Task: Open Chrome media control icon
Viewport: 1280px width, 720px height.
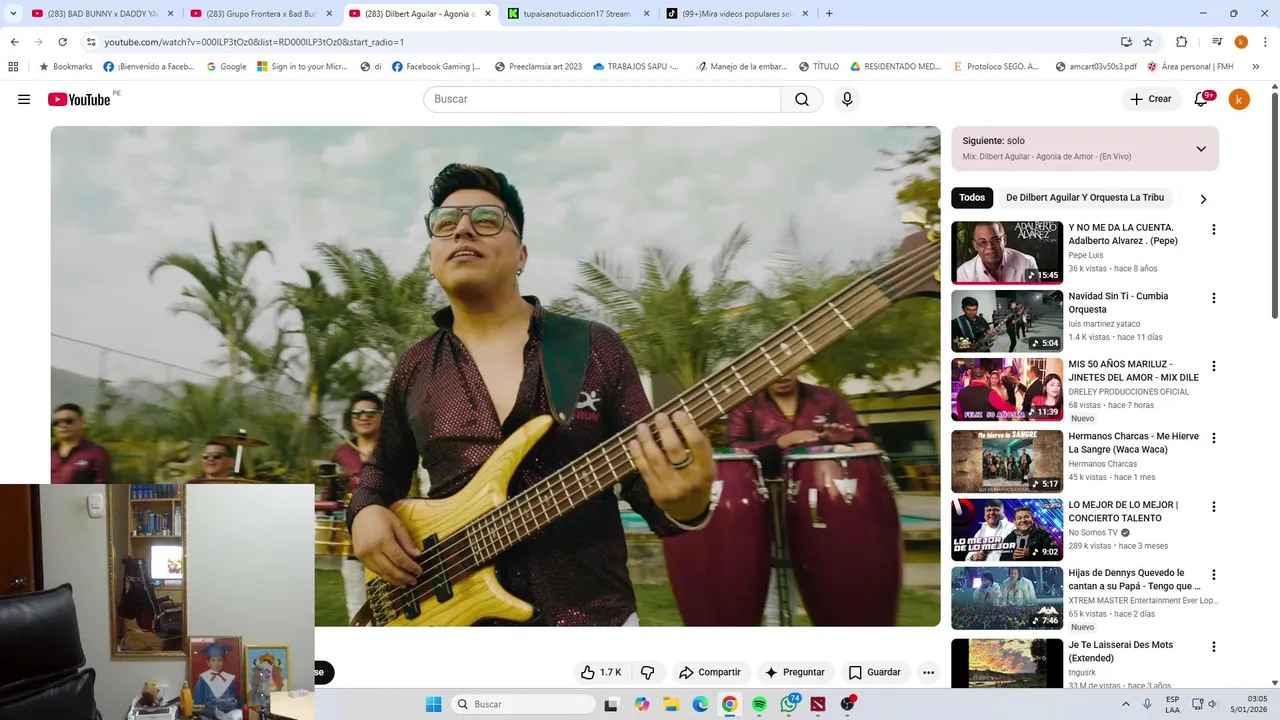Action: [x=1216, y=42]
